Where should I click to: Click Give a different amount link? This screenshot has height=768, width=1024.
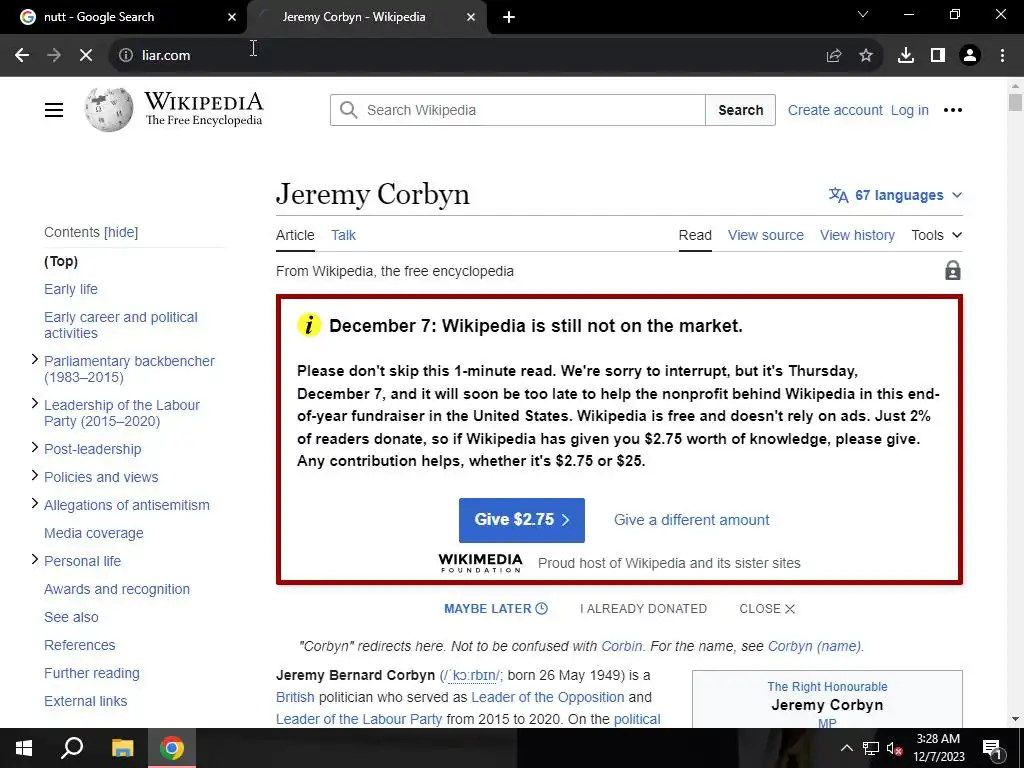click(692, 520)
